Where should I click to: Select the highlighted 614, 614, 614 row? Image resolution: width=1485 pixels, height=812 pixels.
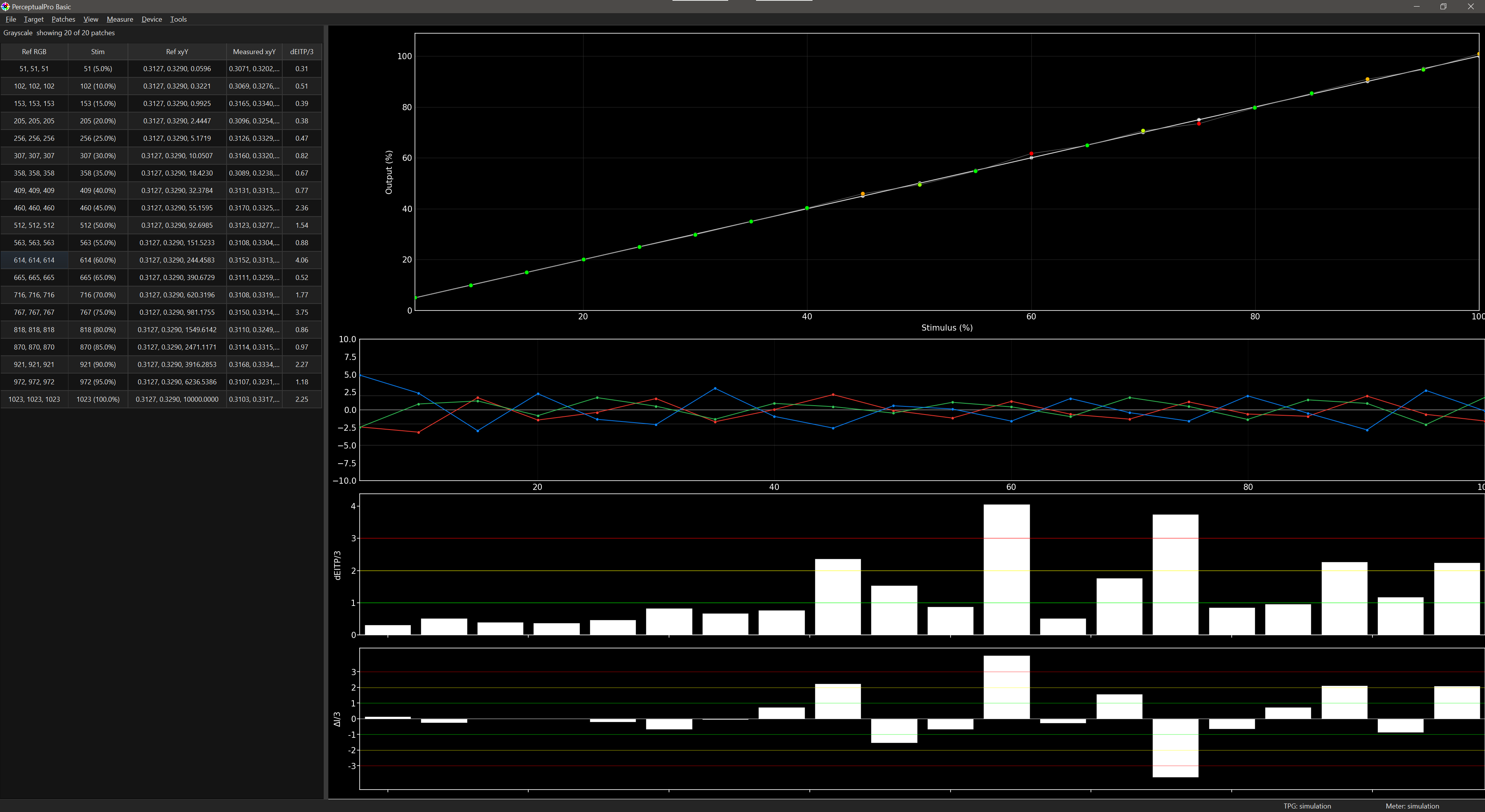coord(161,260)
